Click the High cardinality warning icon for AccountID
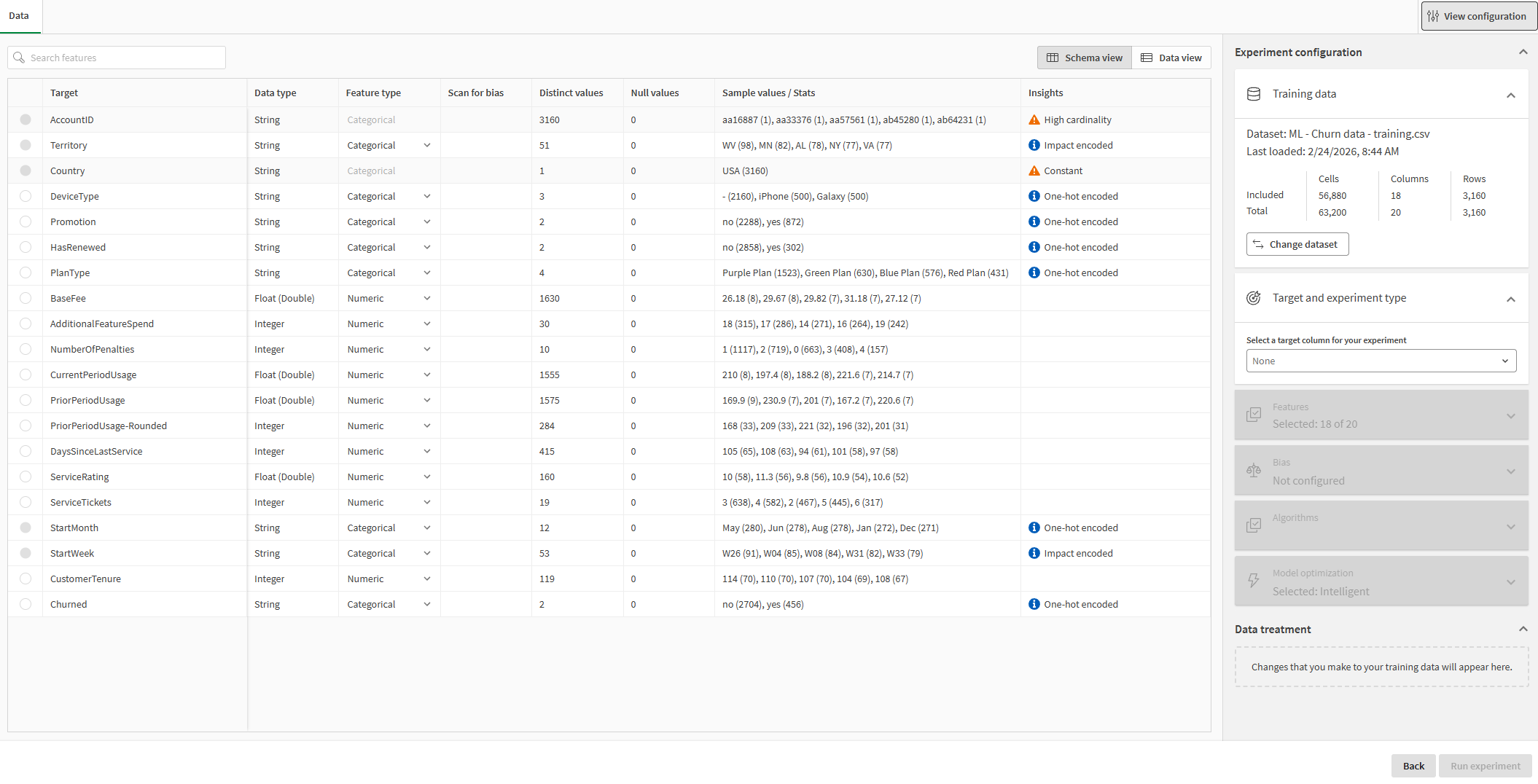 1034,119
